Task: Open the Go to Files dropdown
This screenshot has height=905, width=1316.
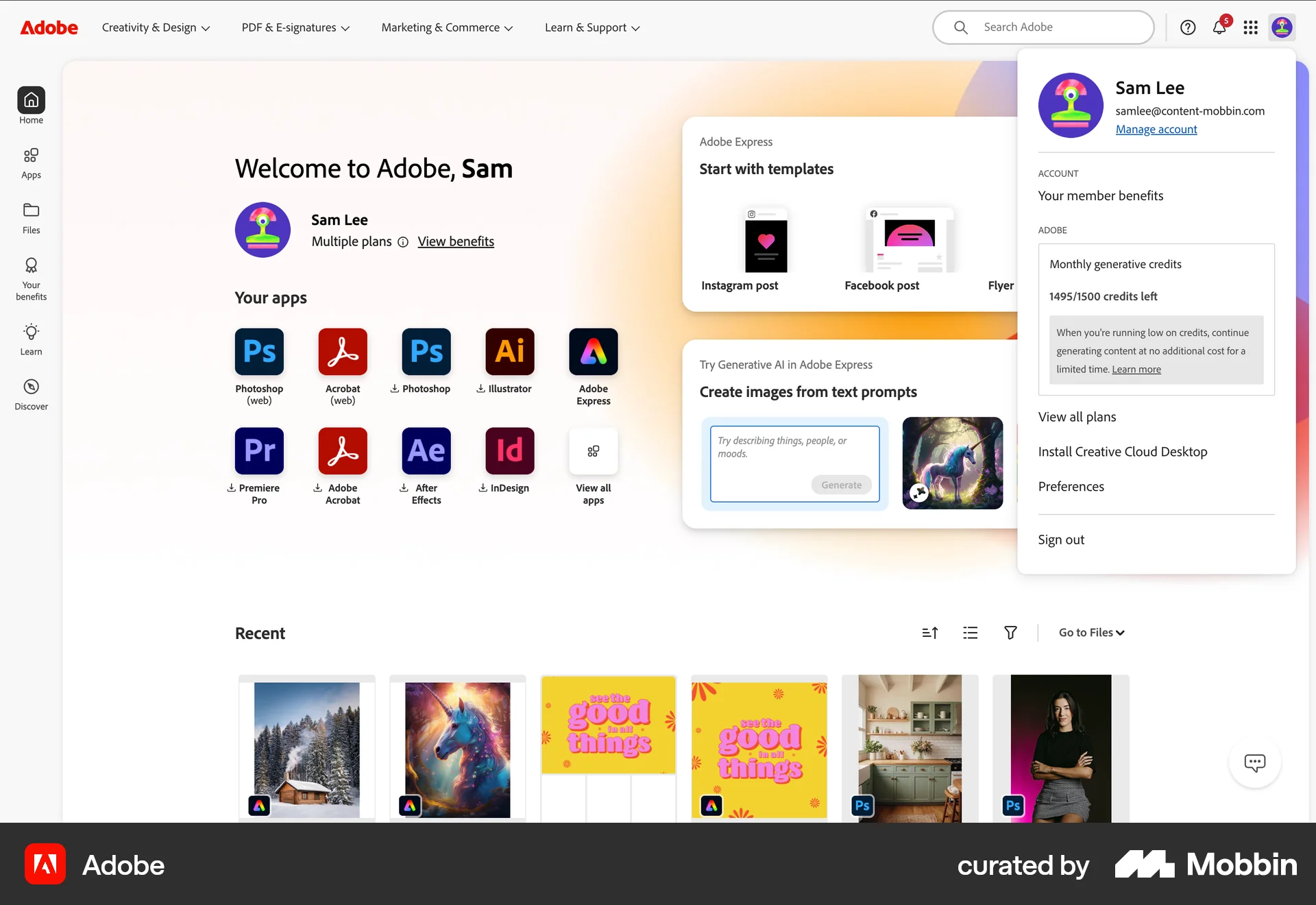Action: (1091, 632)
